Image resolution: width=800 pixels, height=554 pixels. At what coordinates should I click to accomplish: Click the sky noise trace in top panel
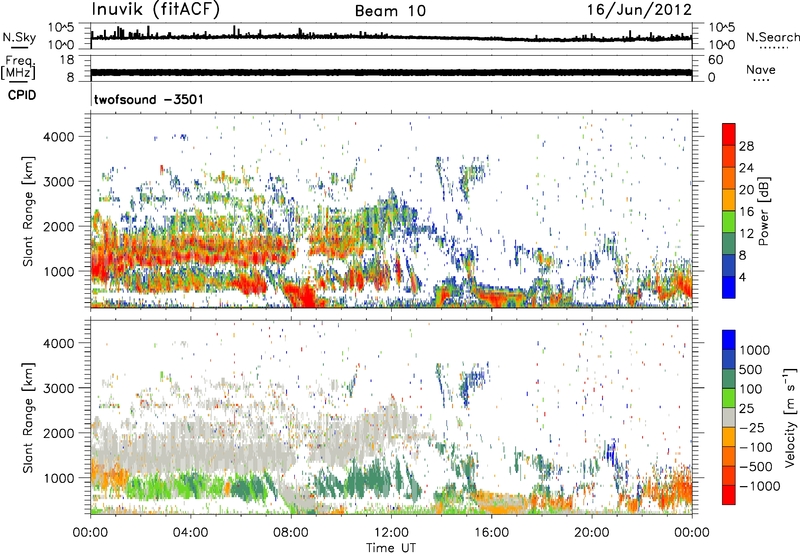pos(391,37)
